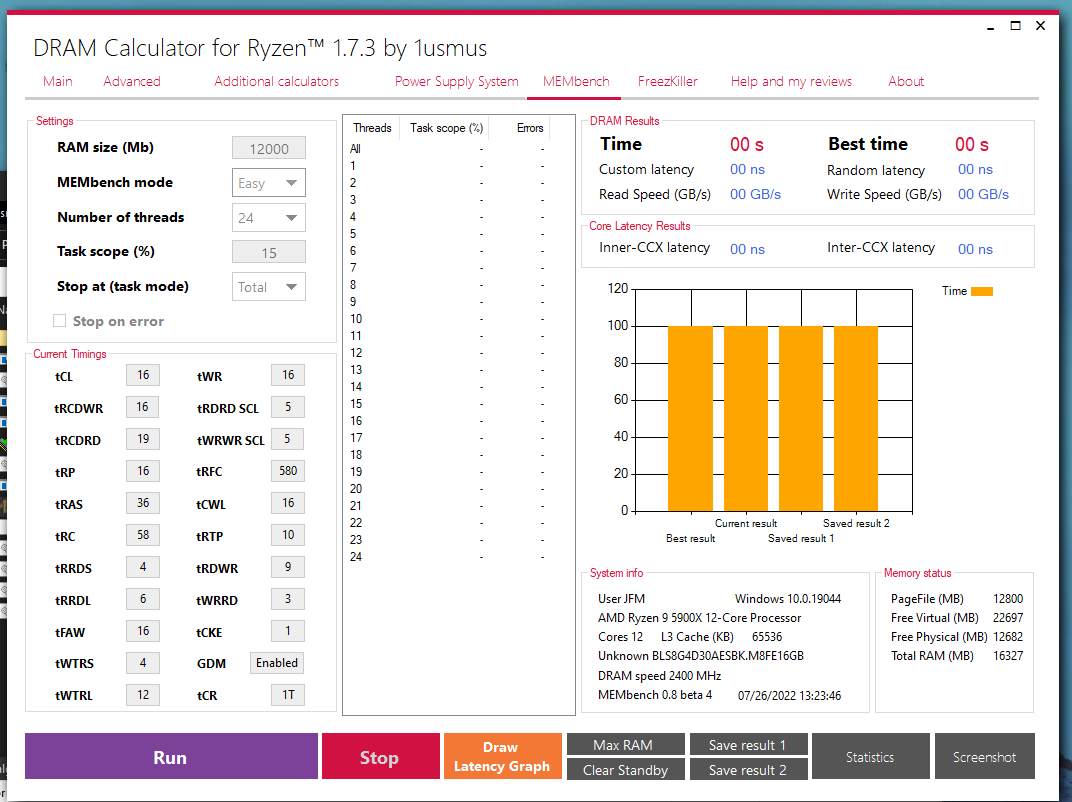Screen dimensions: 1072x802
Task: Click the tFAW value field
Action: 143,630
